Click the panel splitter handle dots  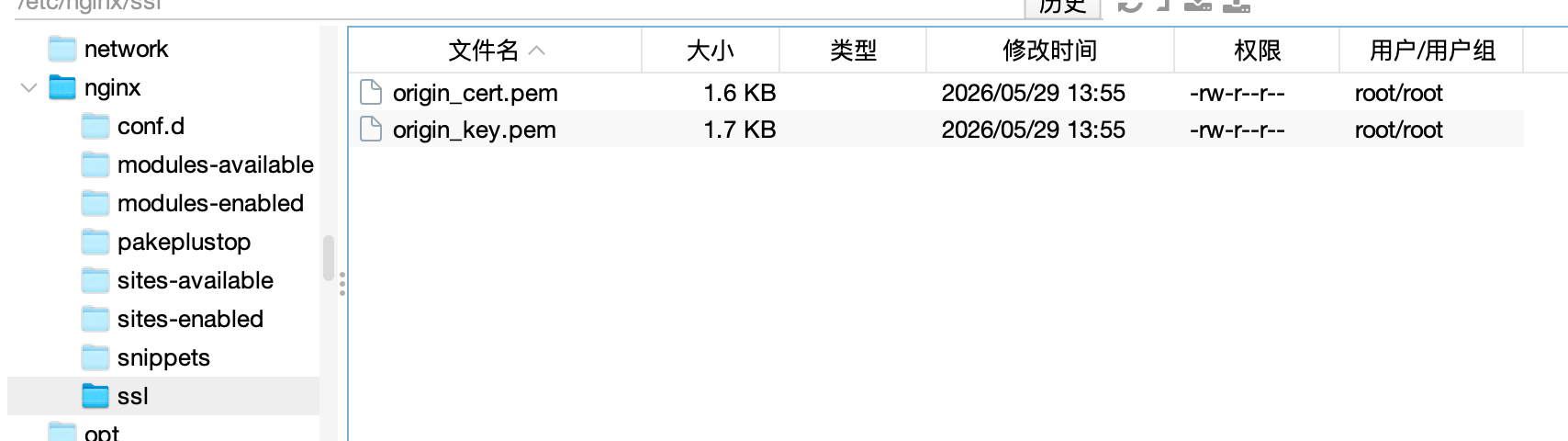click(x=342, y=284)
